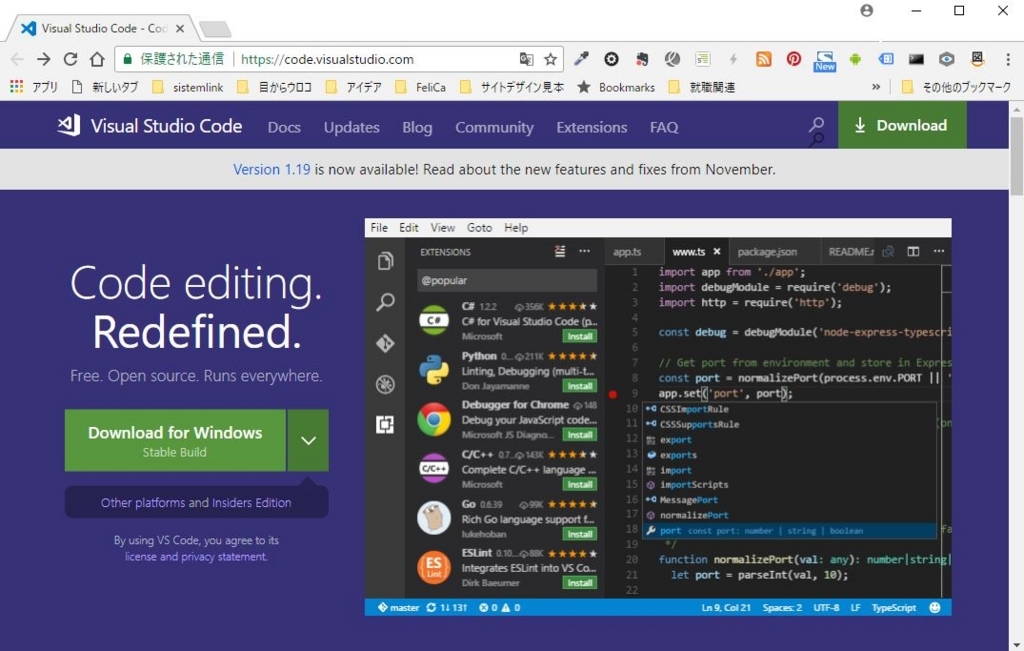Screen dimensions: 1024x651
Task: Click Download for Windows Stable Build
Action: (x=175, y=440)
